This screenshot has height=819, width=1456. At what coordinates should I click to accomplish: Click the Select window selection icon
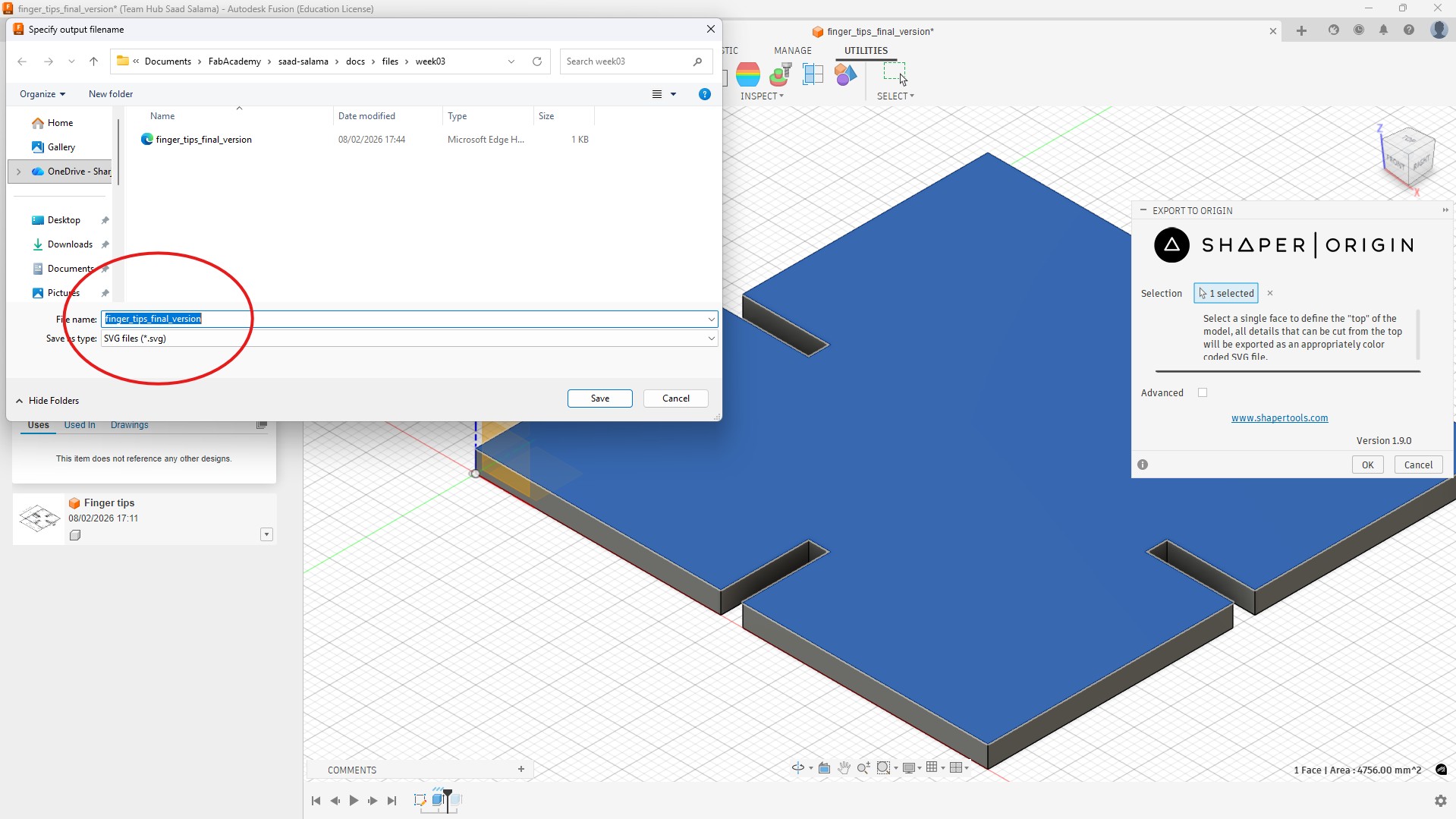tap(894, 74)
